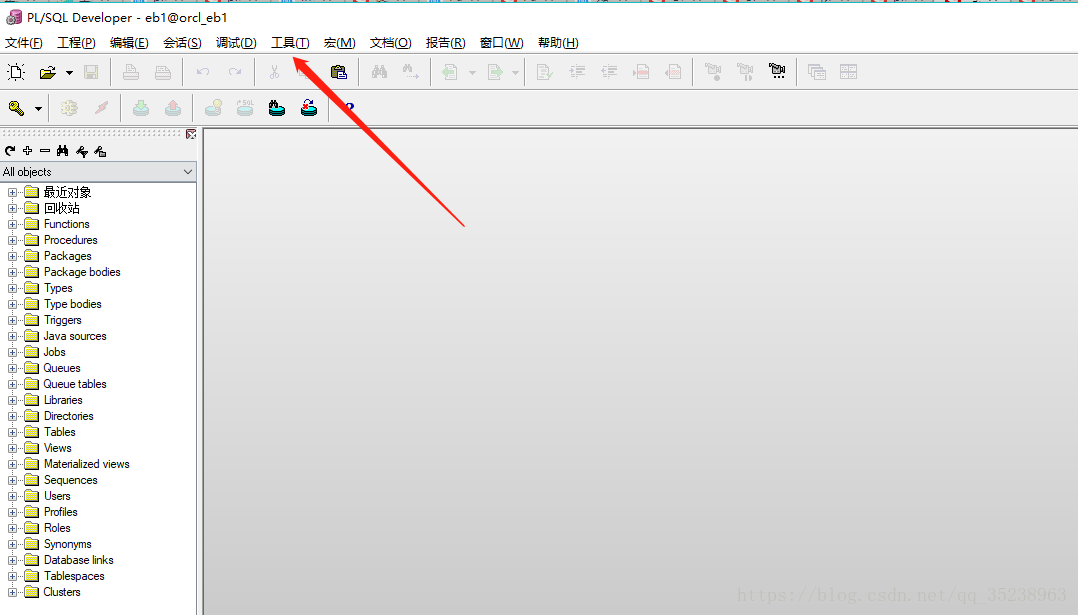Viewport: 1078px width, 615px height.
Task: Expand the Triggers folder node
Action: tap(12, 320)
